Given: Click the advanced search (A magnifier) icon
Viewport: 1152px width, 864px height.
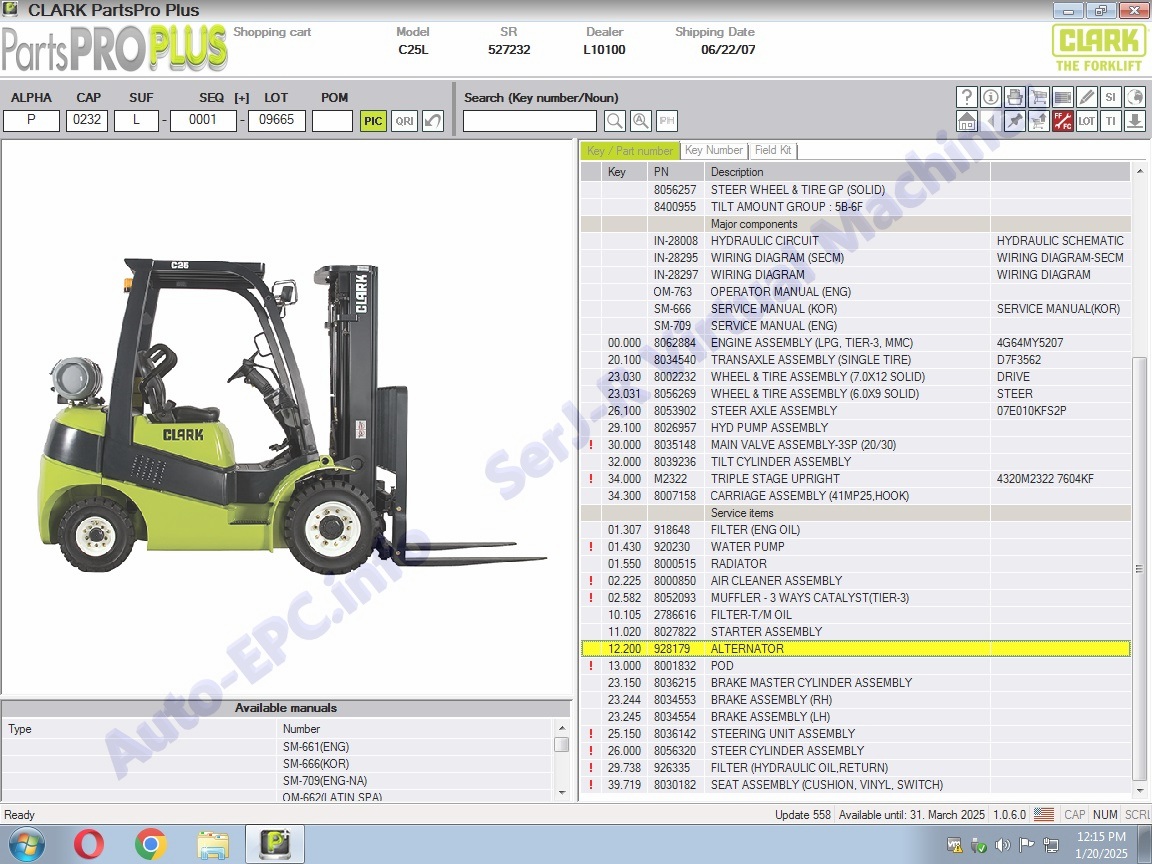Looking at the screenshot, I should click(641, 121).
